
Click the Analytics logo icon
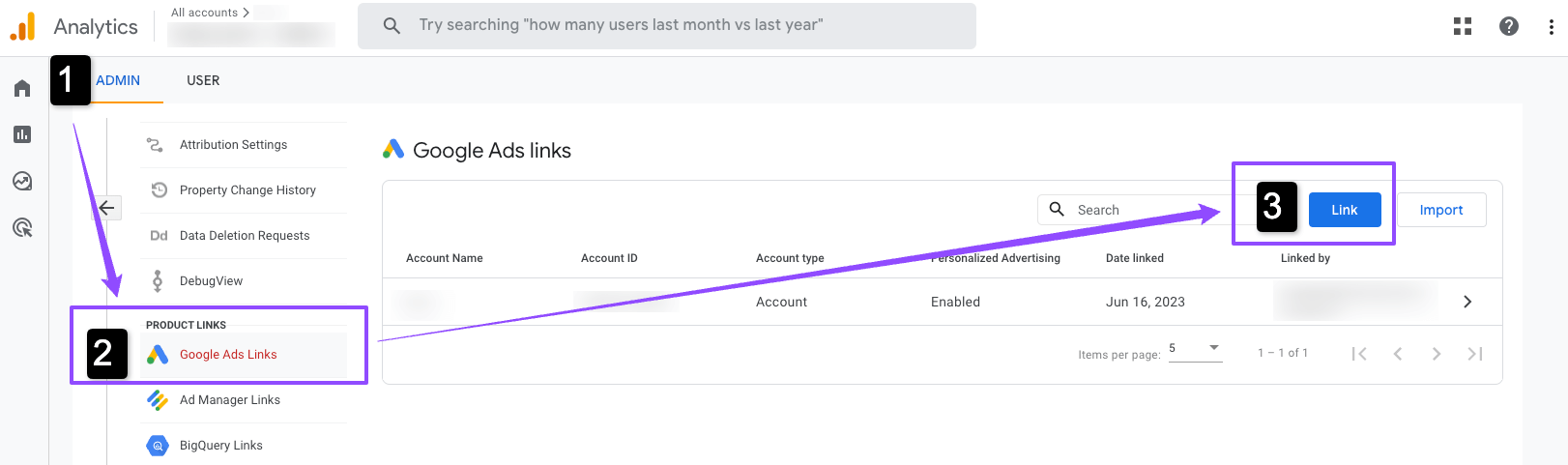tap(22, 26)
